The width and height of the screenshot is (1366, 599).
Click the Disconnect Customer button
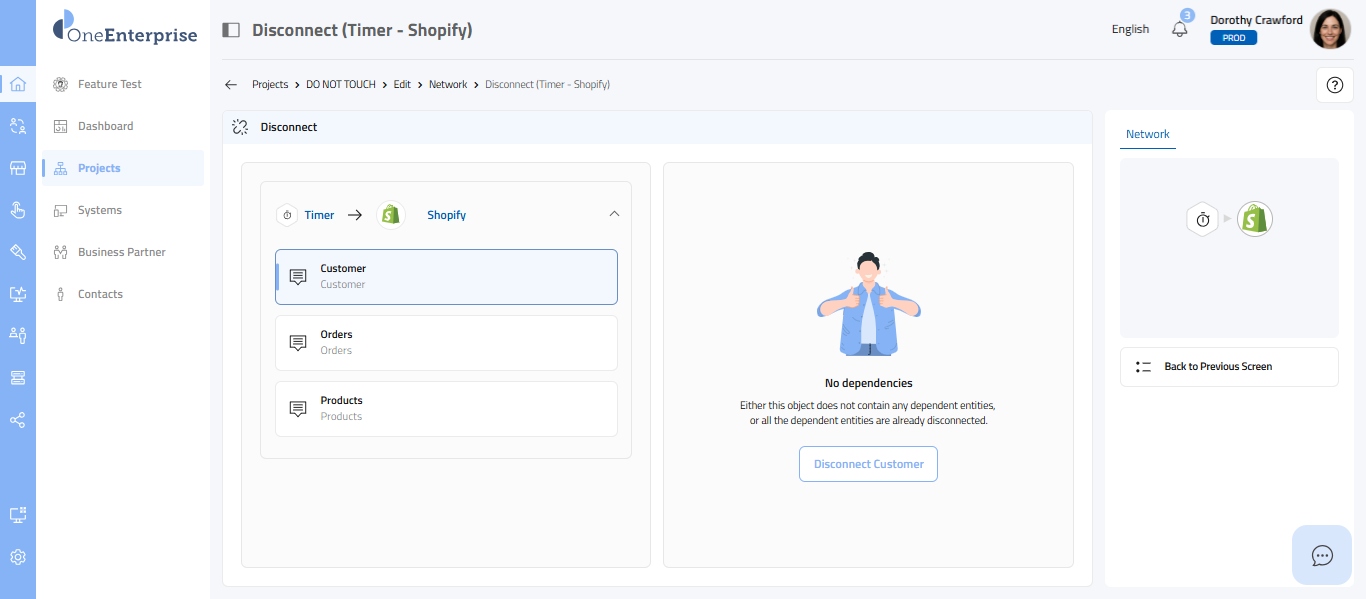868,464
